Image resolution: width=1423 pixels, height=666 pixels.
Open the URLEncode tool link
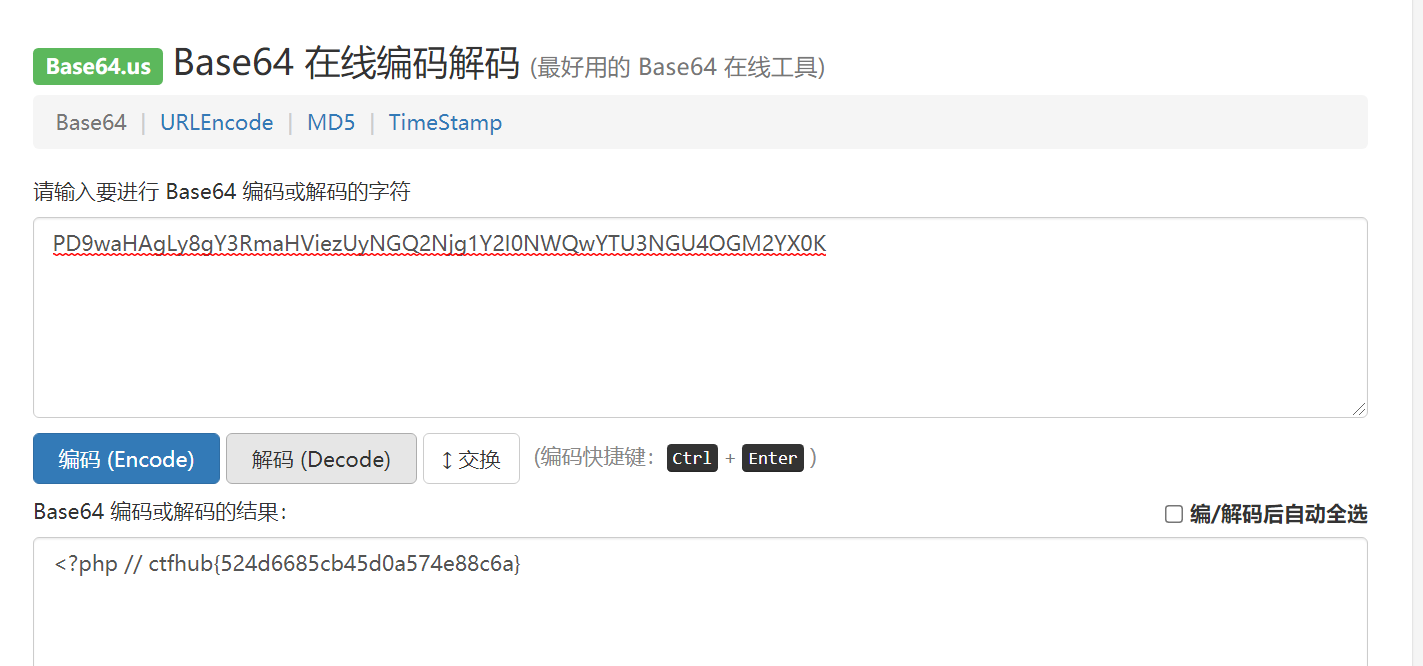217,122
